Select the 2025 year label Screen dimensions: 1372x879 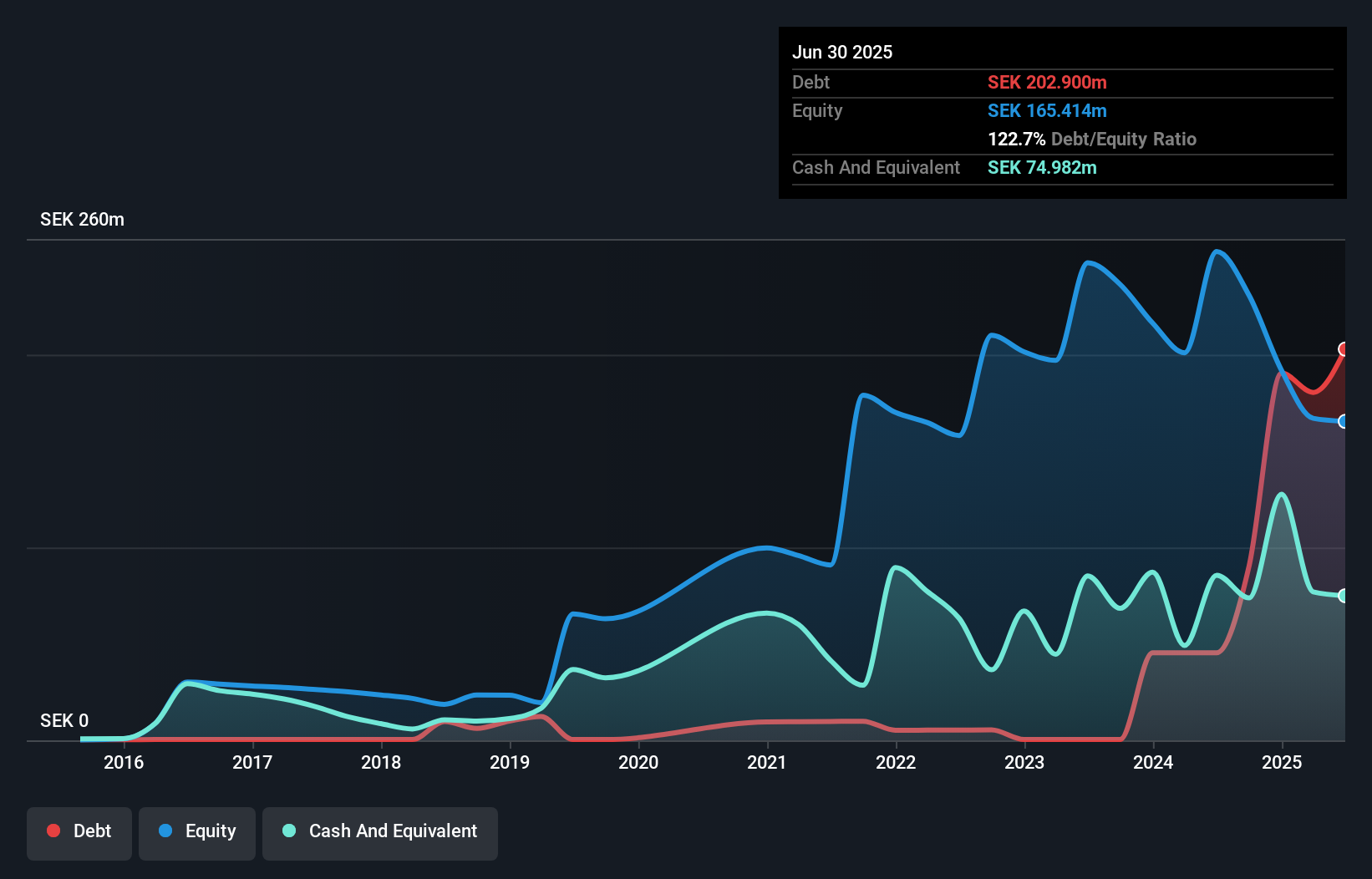[x=1283, y=762]
